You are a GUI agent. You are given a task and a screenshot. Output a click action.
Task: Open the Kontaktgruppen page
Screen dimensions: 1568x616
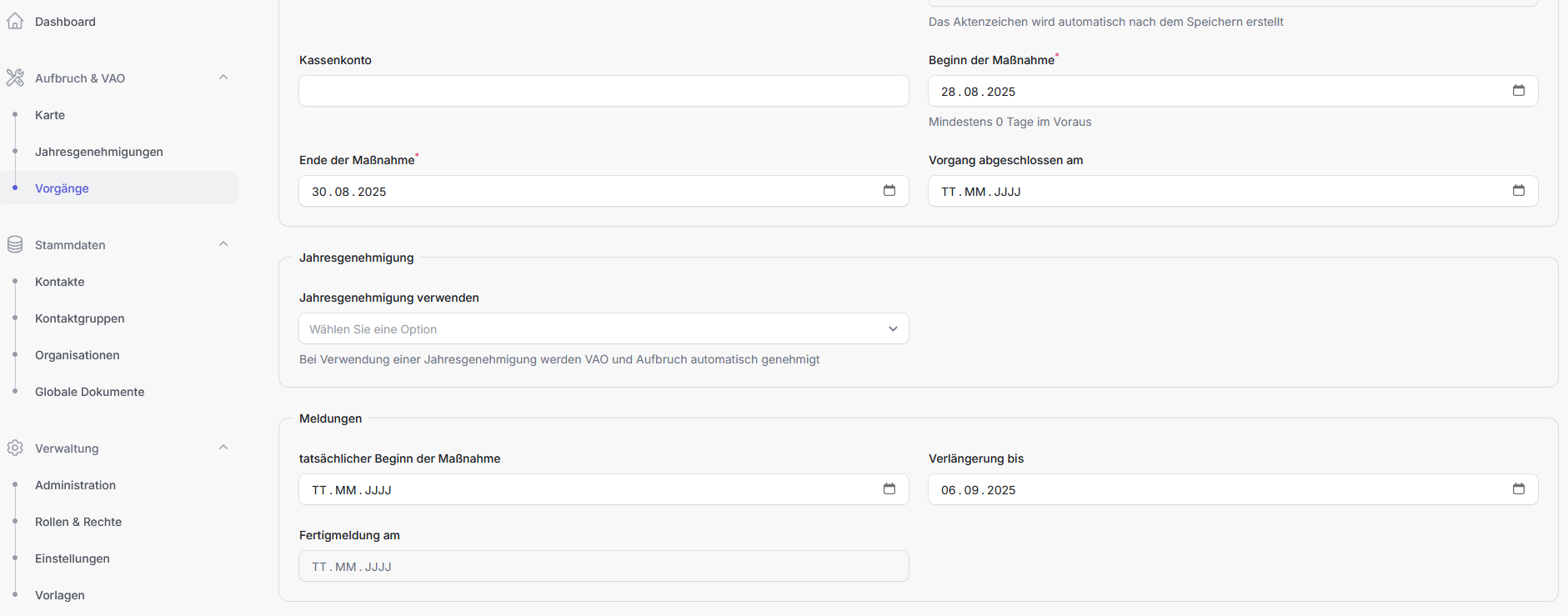79,318
